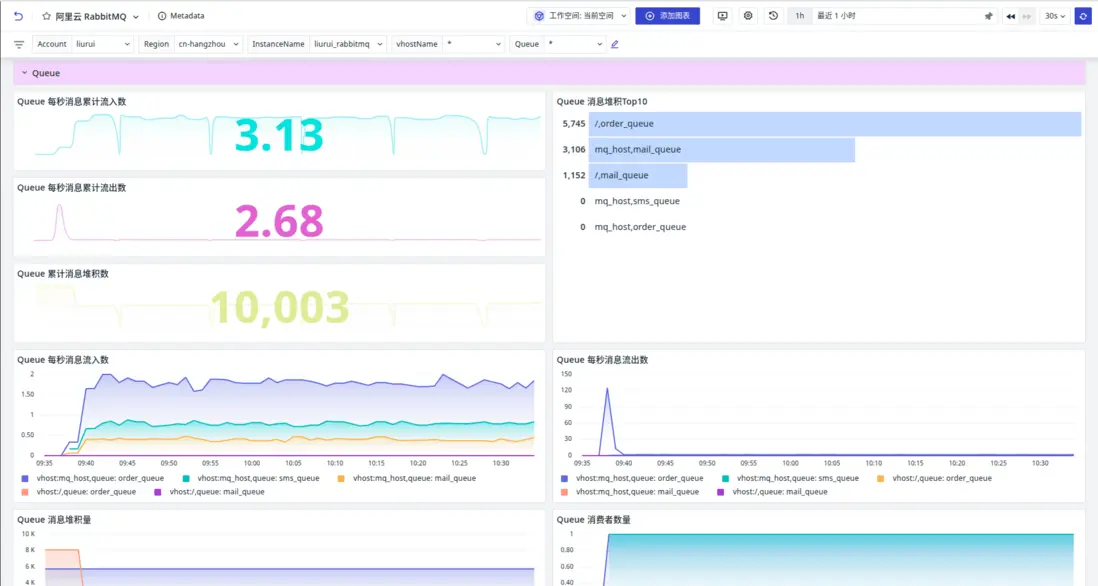Viewport: 1098px width, 586px height.
Task: Click the filter lines icon left of Account
Action: click(19, 44)
